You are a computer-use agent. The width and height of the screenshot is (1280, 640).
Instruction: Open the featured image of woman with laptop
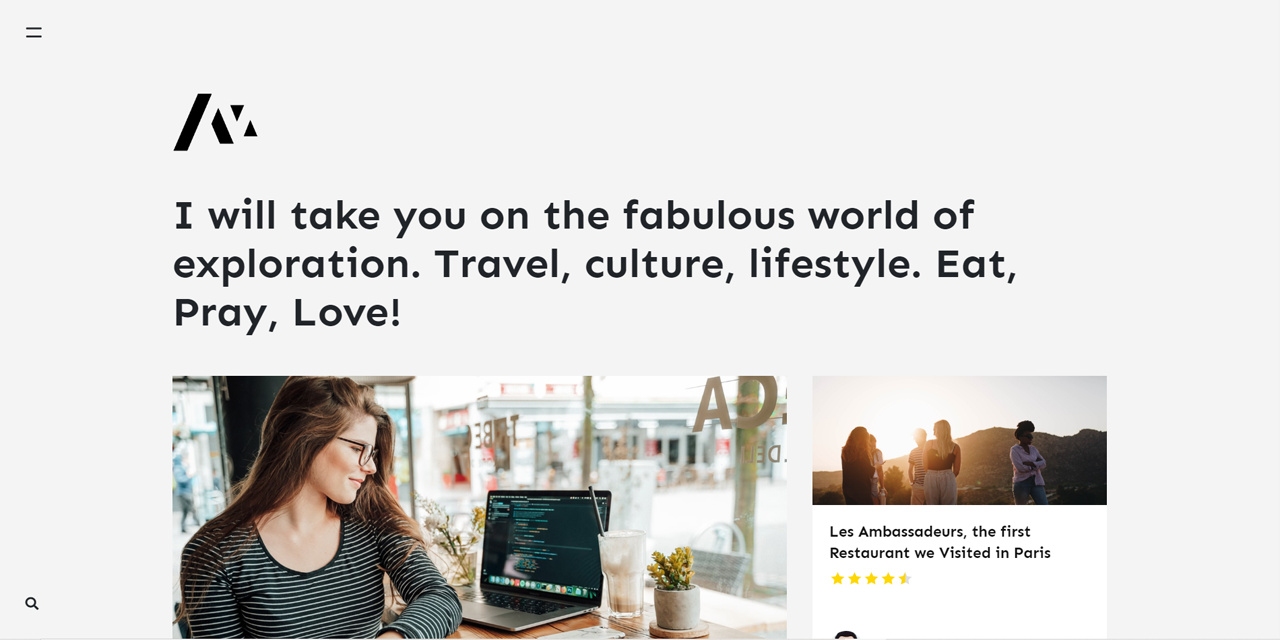pyautogui.click(x=479, y=508)
